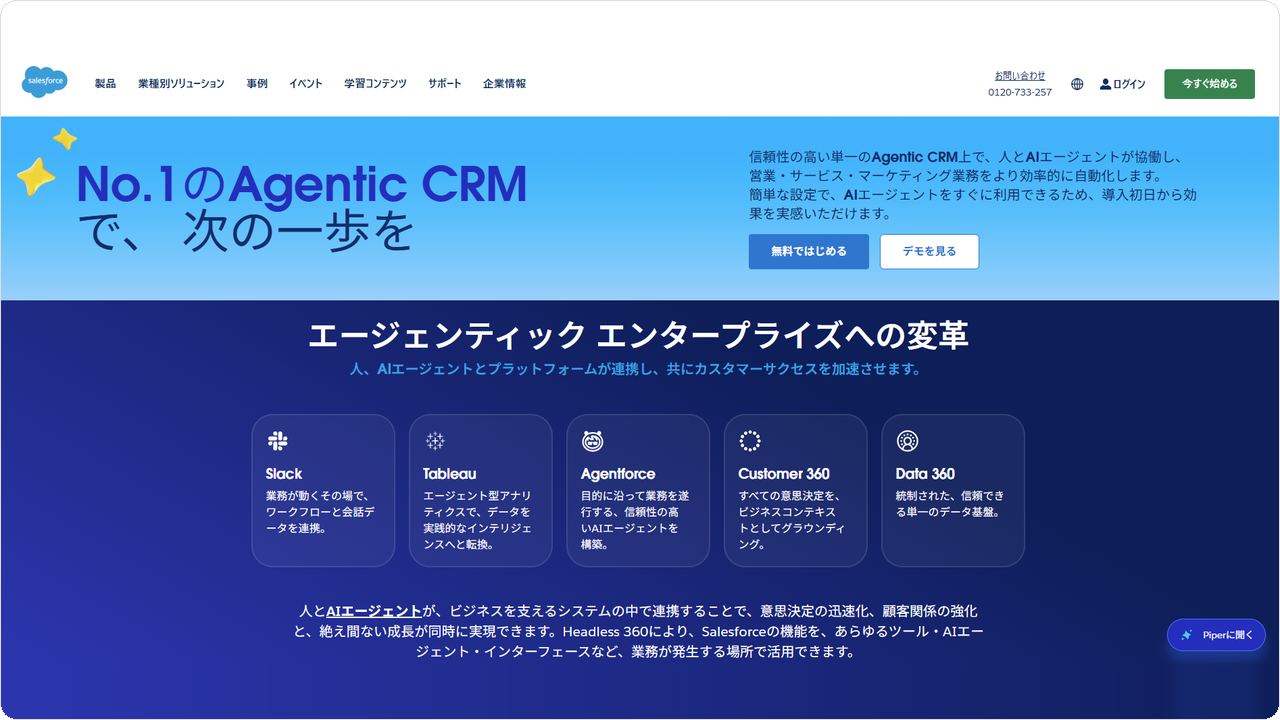This screenshot has width=1280, height=720.
Task: Click the heading エージェンティック エンタープライズへの変革
Action: pos(638,335)
